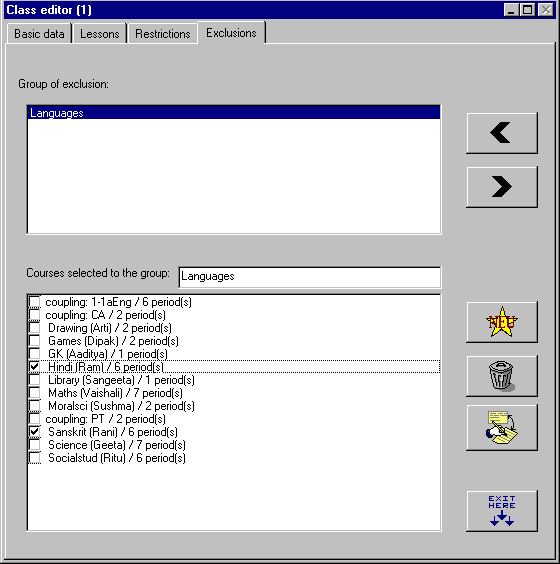Delete group using trash can icon
Image resolution: width=560 pixels, height=564 pixels.
click(502, 376)
